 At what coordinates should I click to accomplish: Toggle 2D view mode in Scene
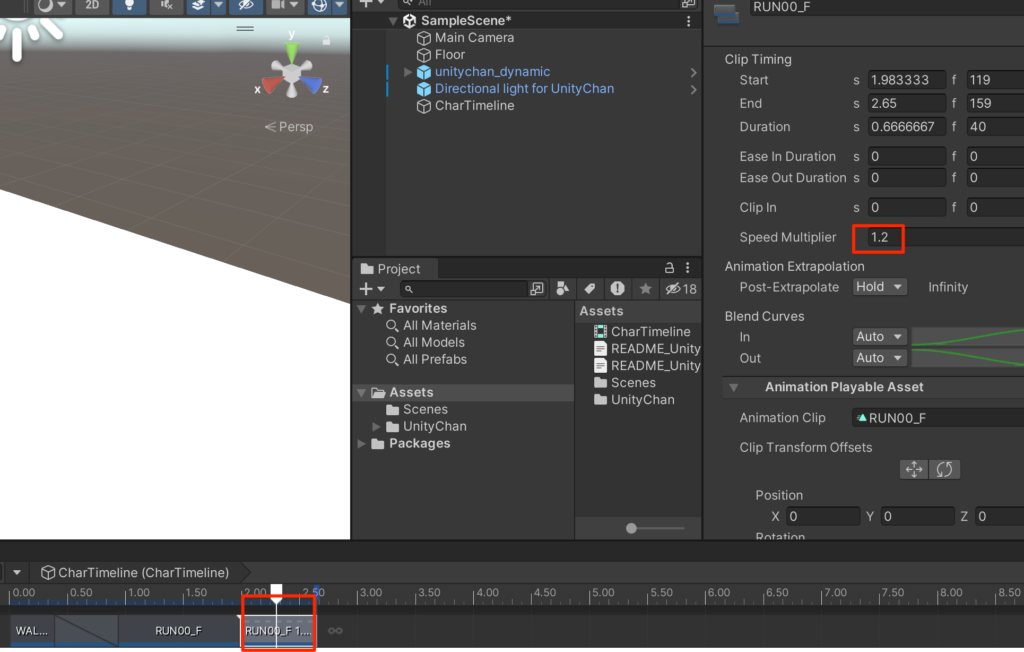[92, 5]
